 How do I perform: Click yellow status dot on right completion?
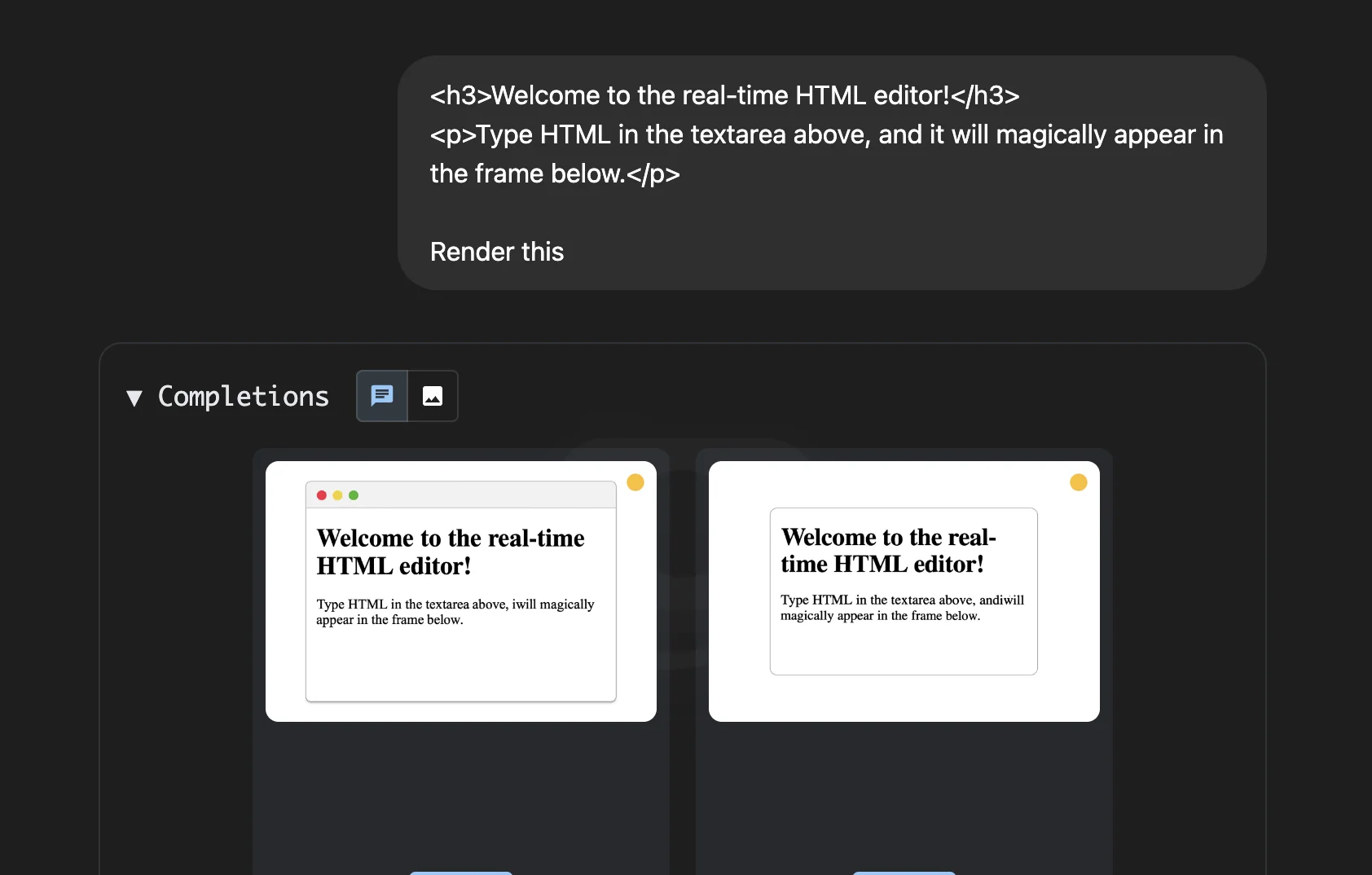pyautogui.click(x=1078, y=482)
